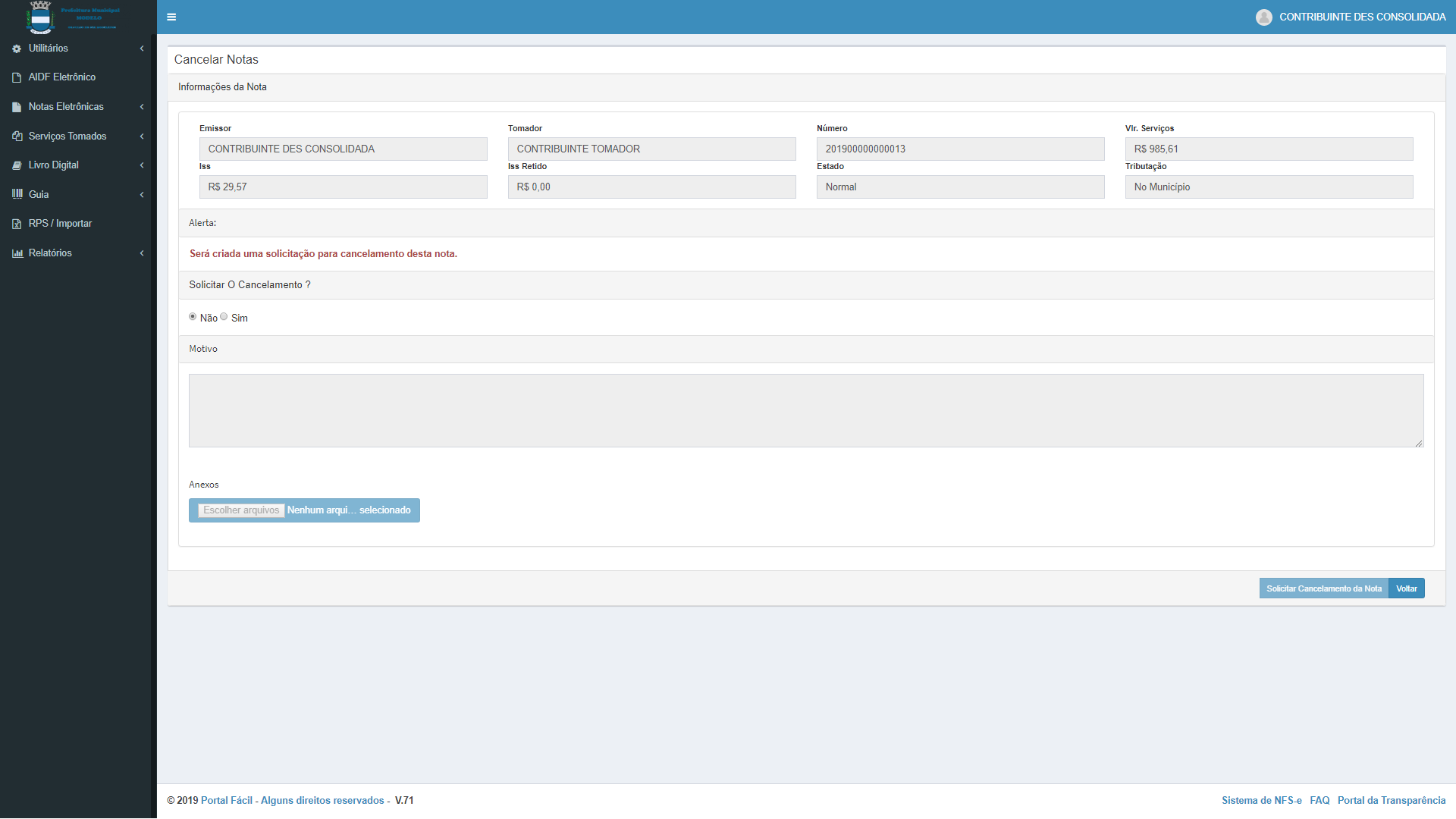Click the Guia barcode icon

tap(17, 194)
